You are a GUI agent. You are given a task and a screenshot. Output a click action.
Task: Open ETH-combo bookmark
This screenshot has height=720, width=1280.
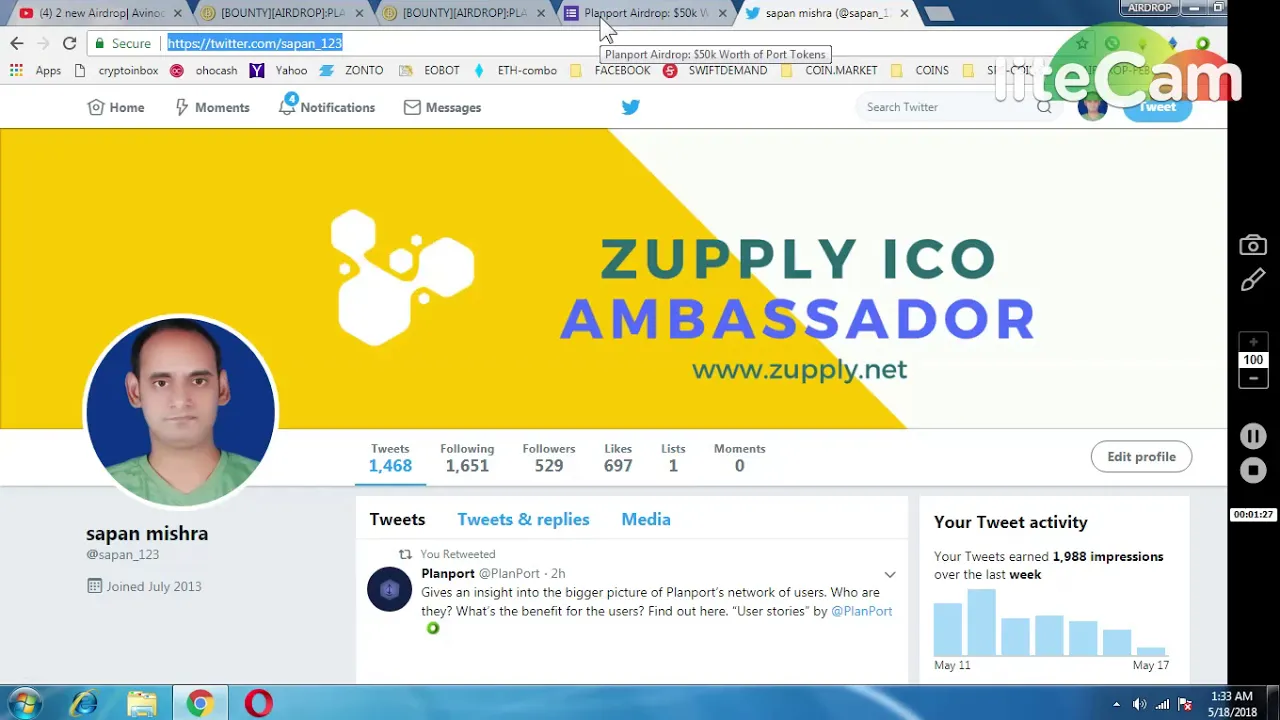[x=514, y=70]
